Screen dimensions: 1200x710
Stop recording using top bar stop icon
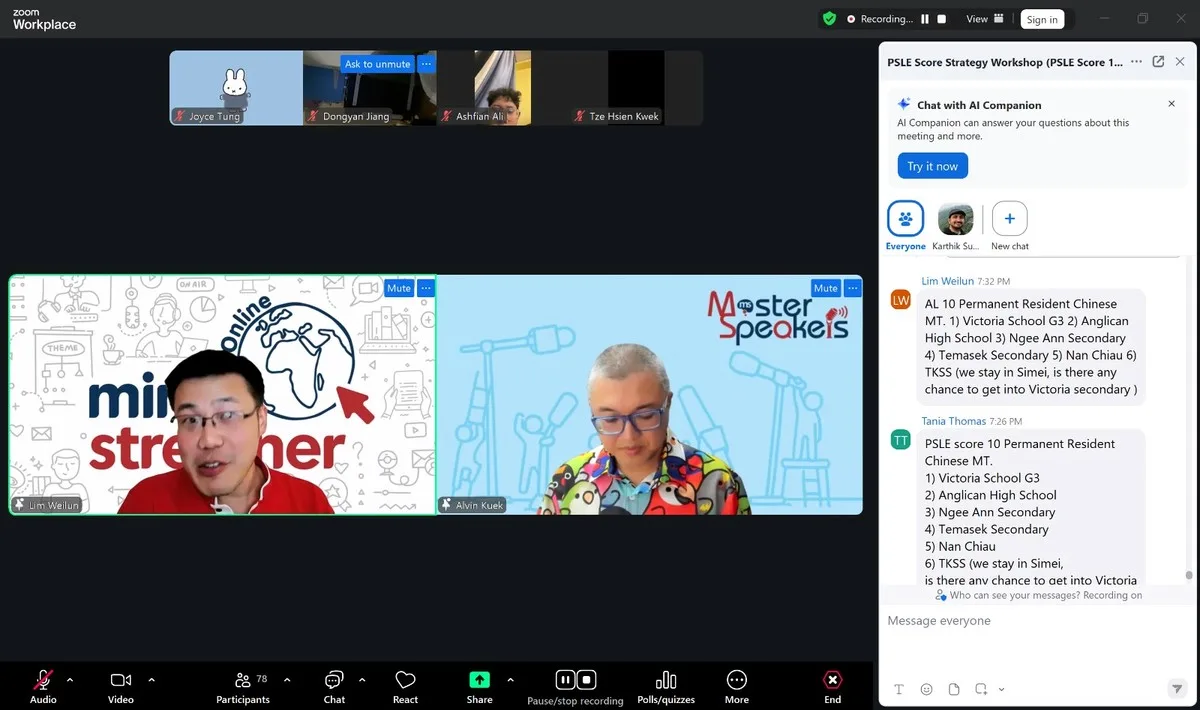[x=941, y=19]
